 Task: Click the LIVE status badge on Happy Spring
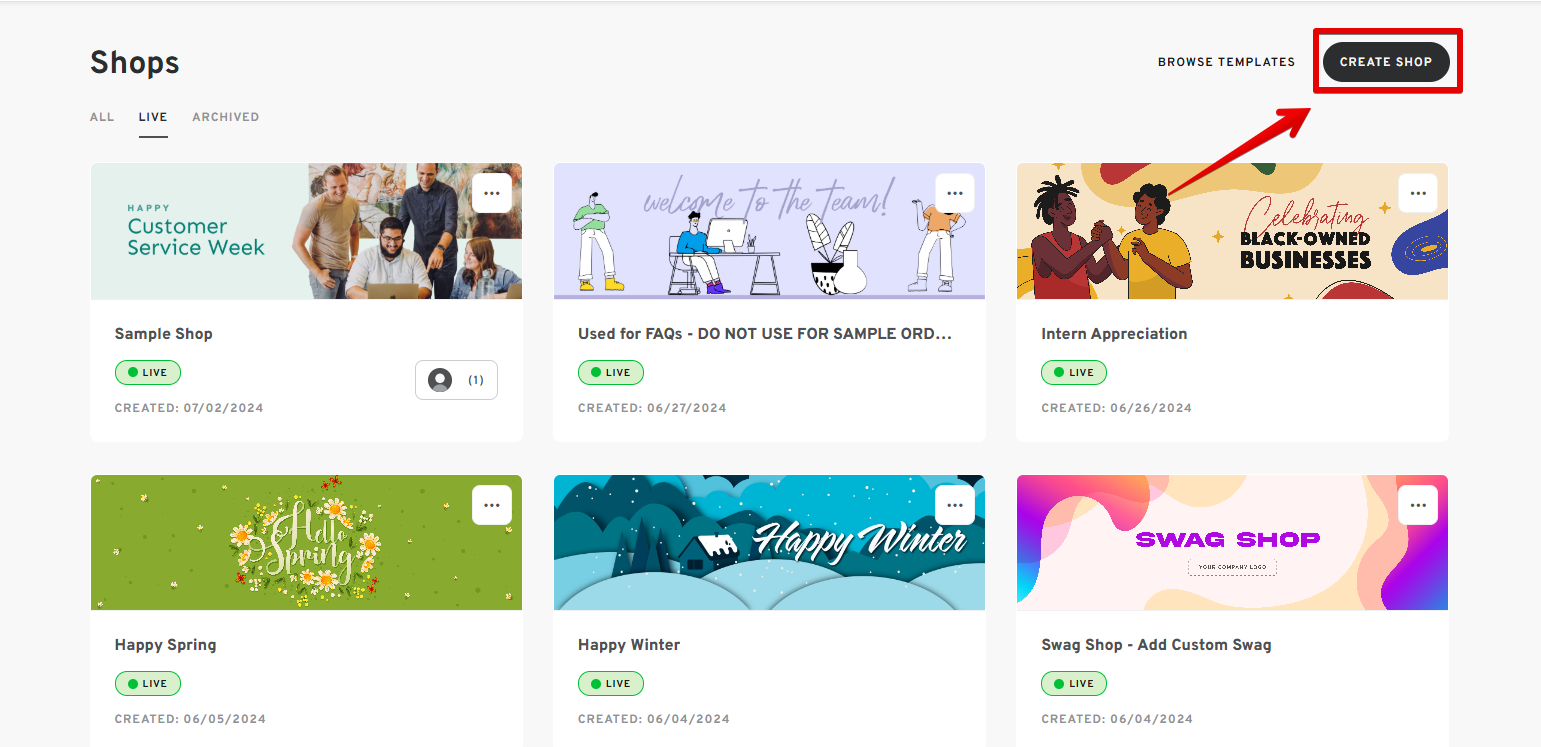tap(148, 684)
